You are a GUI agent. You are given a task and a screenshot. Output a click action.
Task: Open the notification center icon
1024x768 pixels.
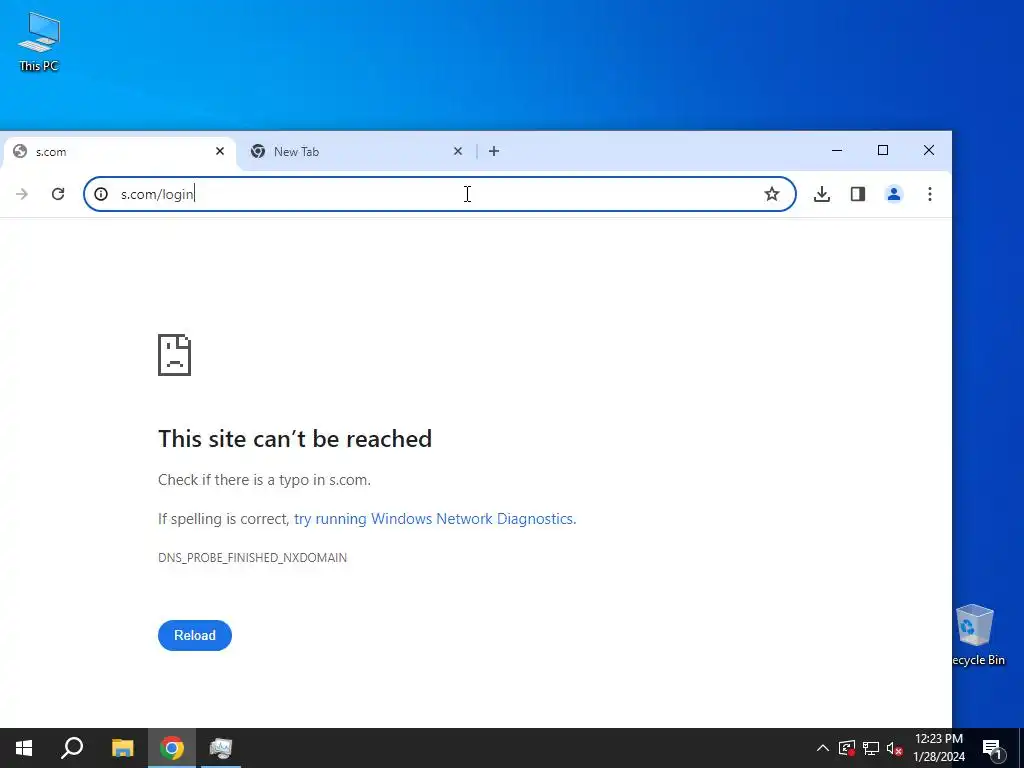[992, 748]
